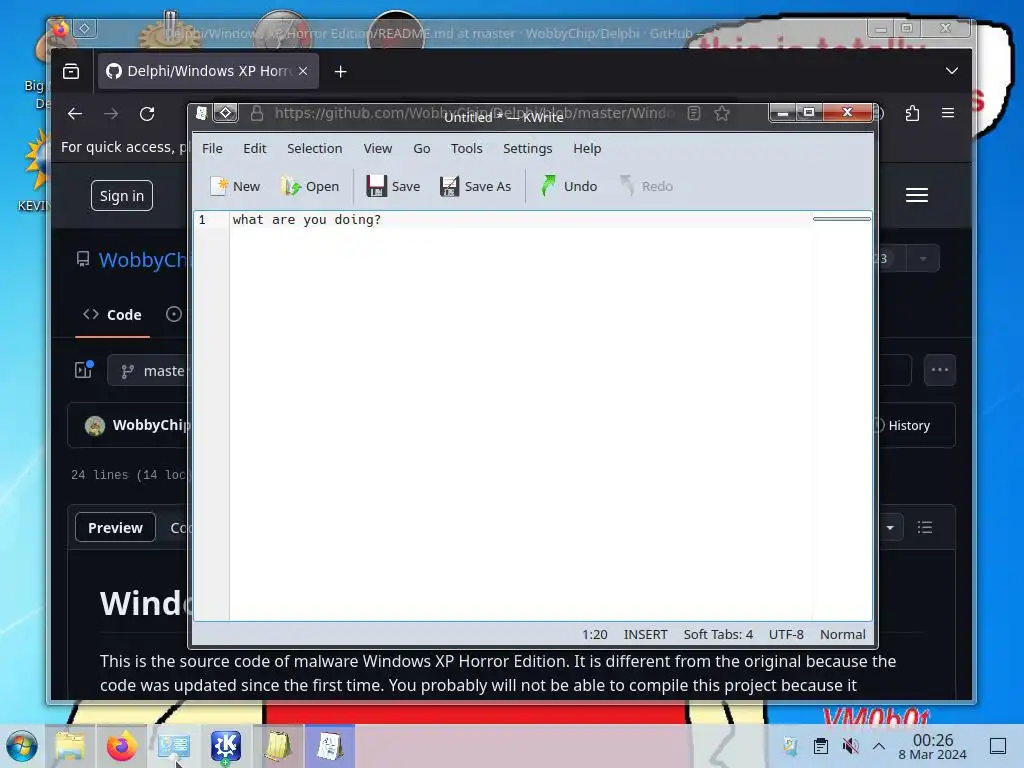Open the Normal highlighting mode selector

(842, 634)
